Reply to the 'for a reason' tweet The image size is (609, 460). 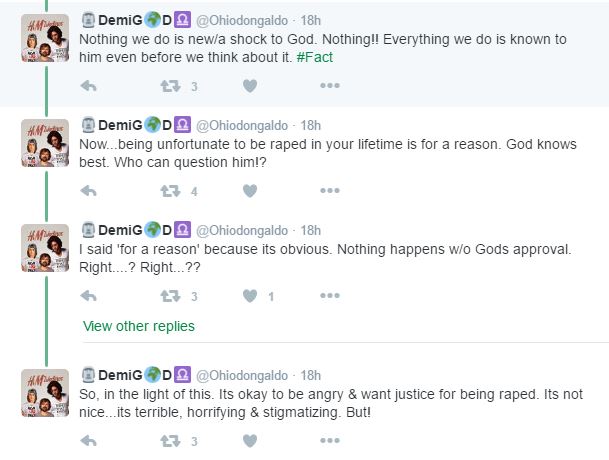point(88,296)
